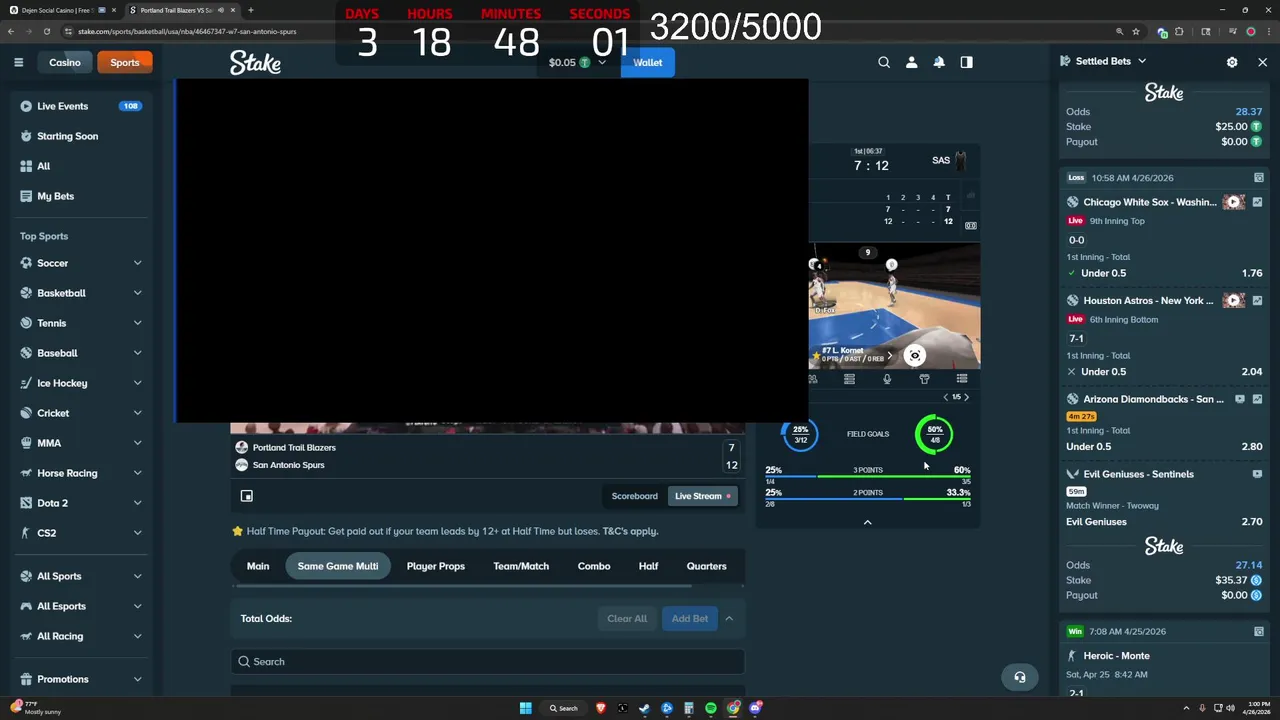Open stats chart icon for Houston Astros bet
The height and width of the screenshot is (720, 1280).
1257,300
